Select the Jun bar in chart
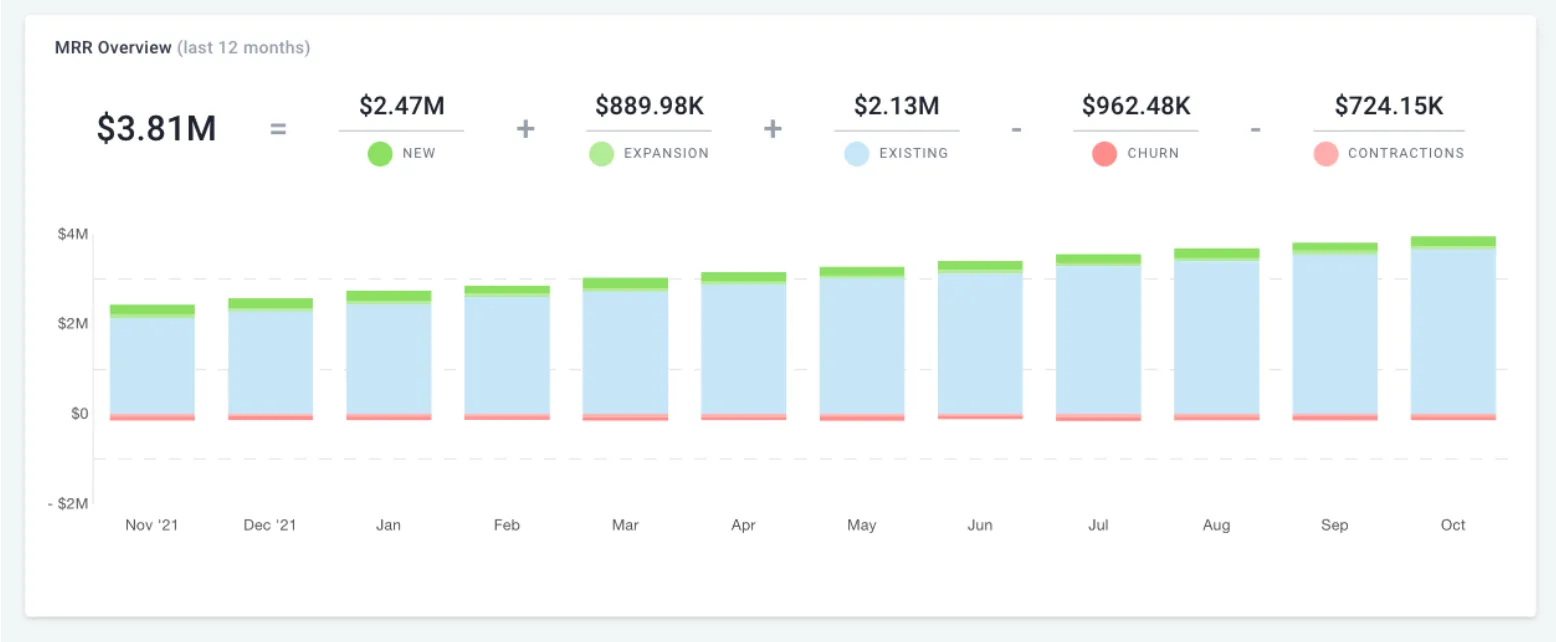This screenshot has width=1556, height=642. point(980,340)
